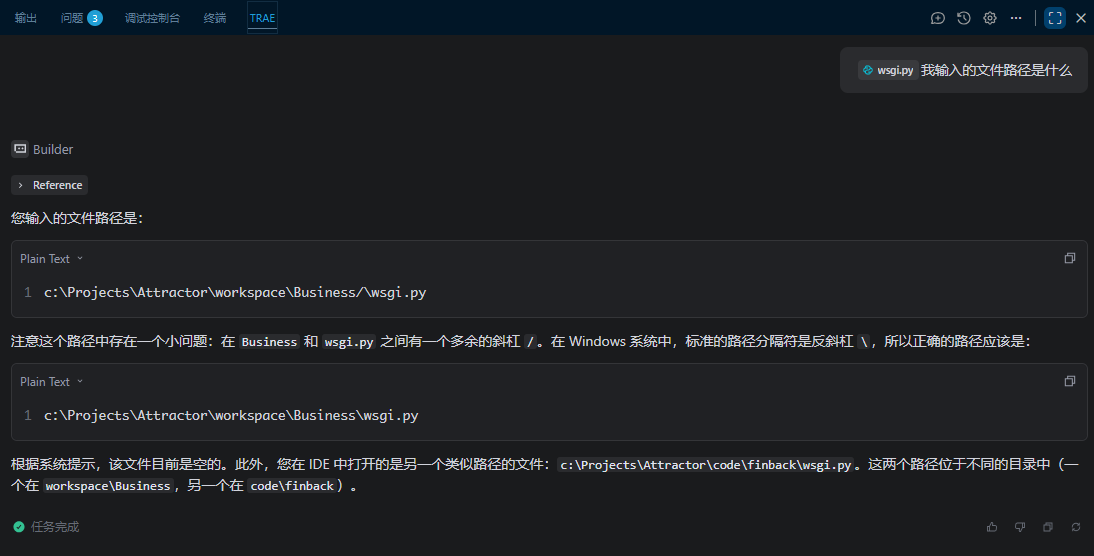The height and width of the screenshot is (556, 1094).
Task: Copy the whole response
Action: (x=1048, y=527)
